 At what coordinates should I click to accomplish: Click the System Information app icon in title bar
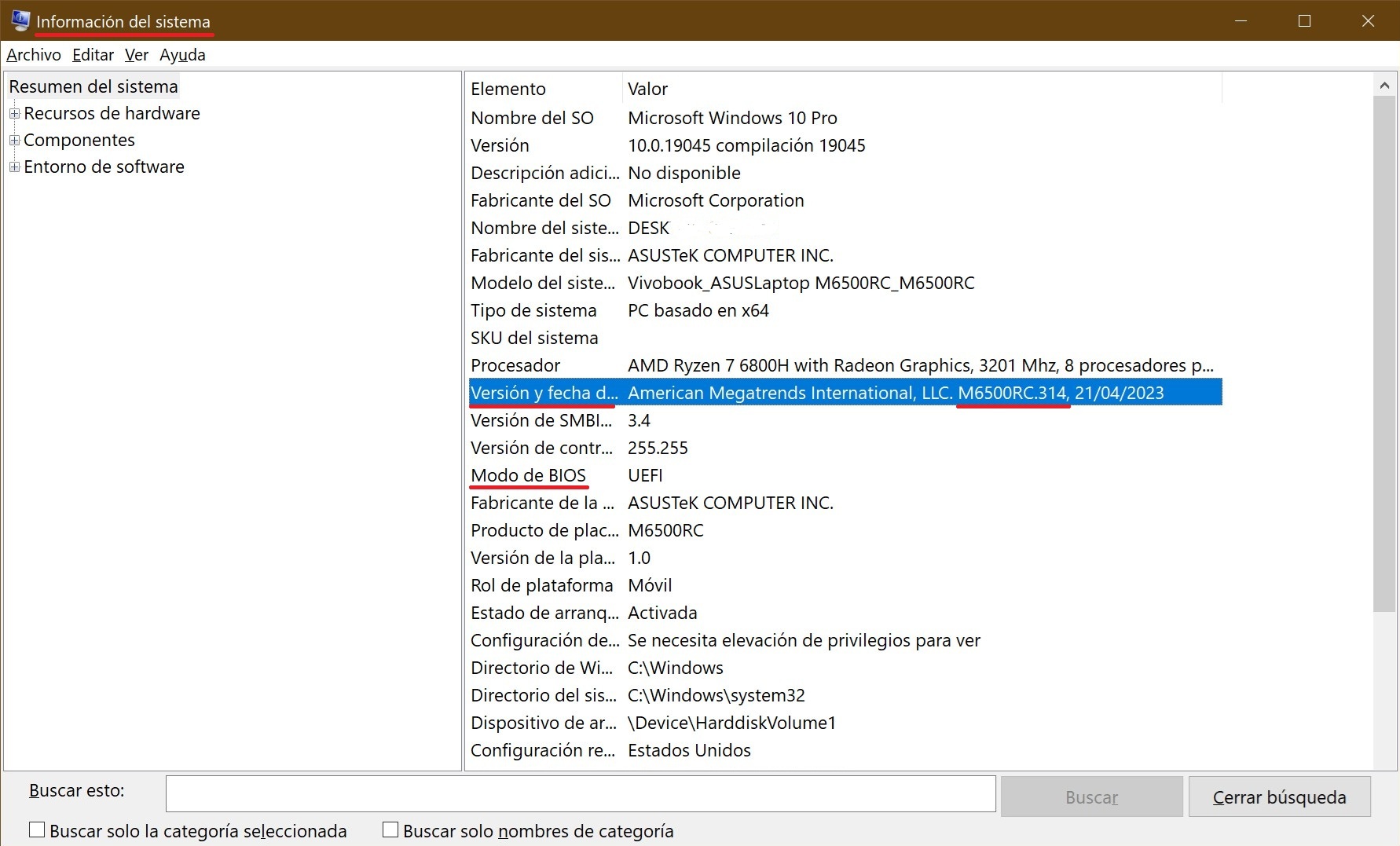(20, 20)
